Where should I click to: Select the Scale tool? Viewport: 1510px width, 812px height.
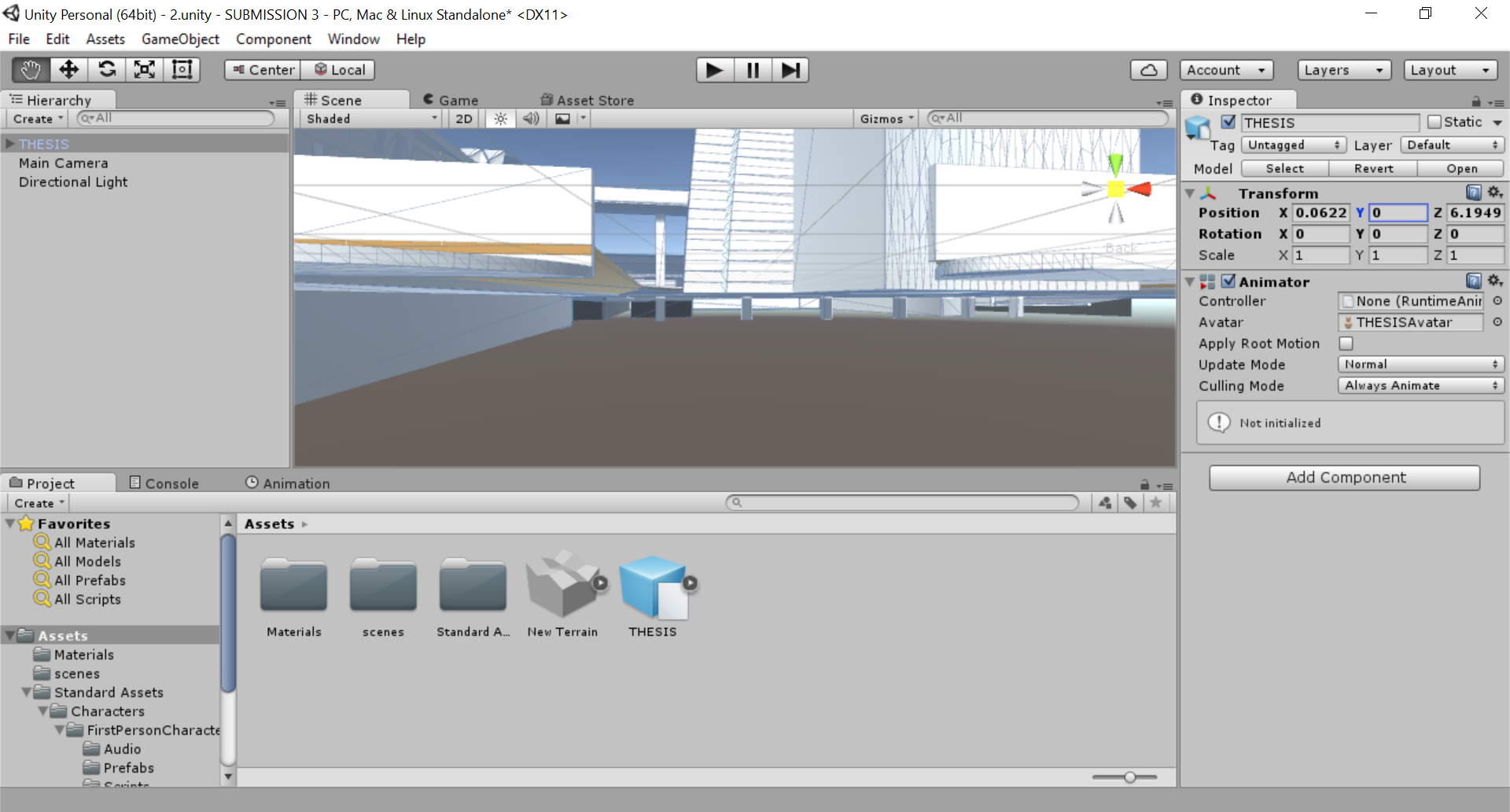tap(144, 69)
